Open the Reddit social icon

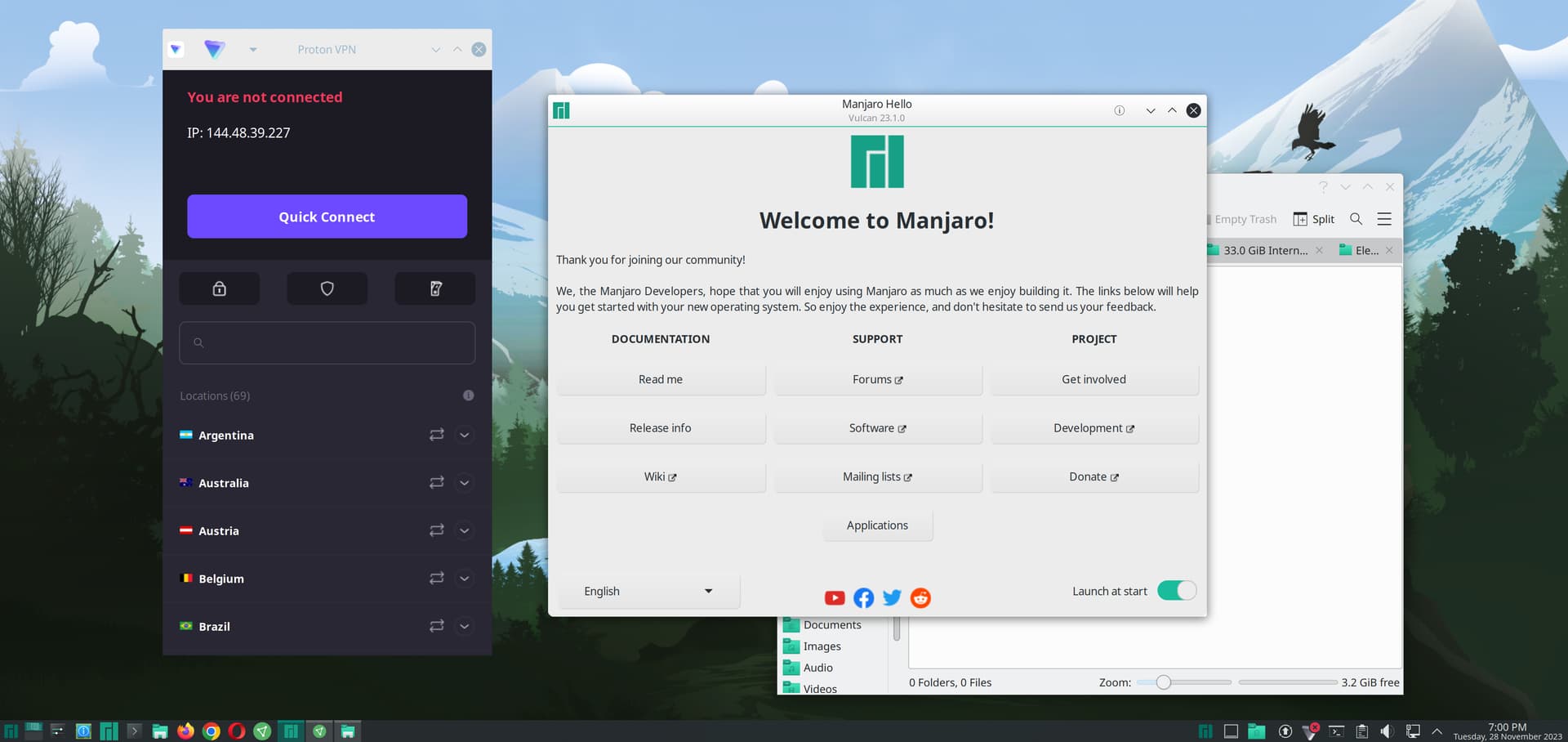pyautogui.click(x=920, y=598)
